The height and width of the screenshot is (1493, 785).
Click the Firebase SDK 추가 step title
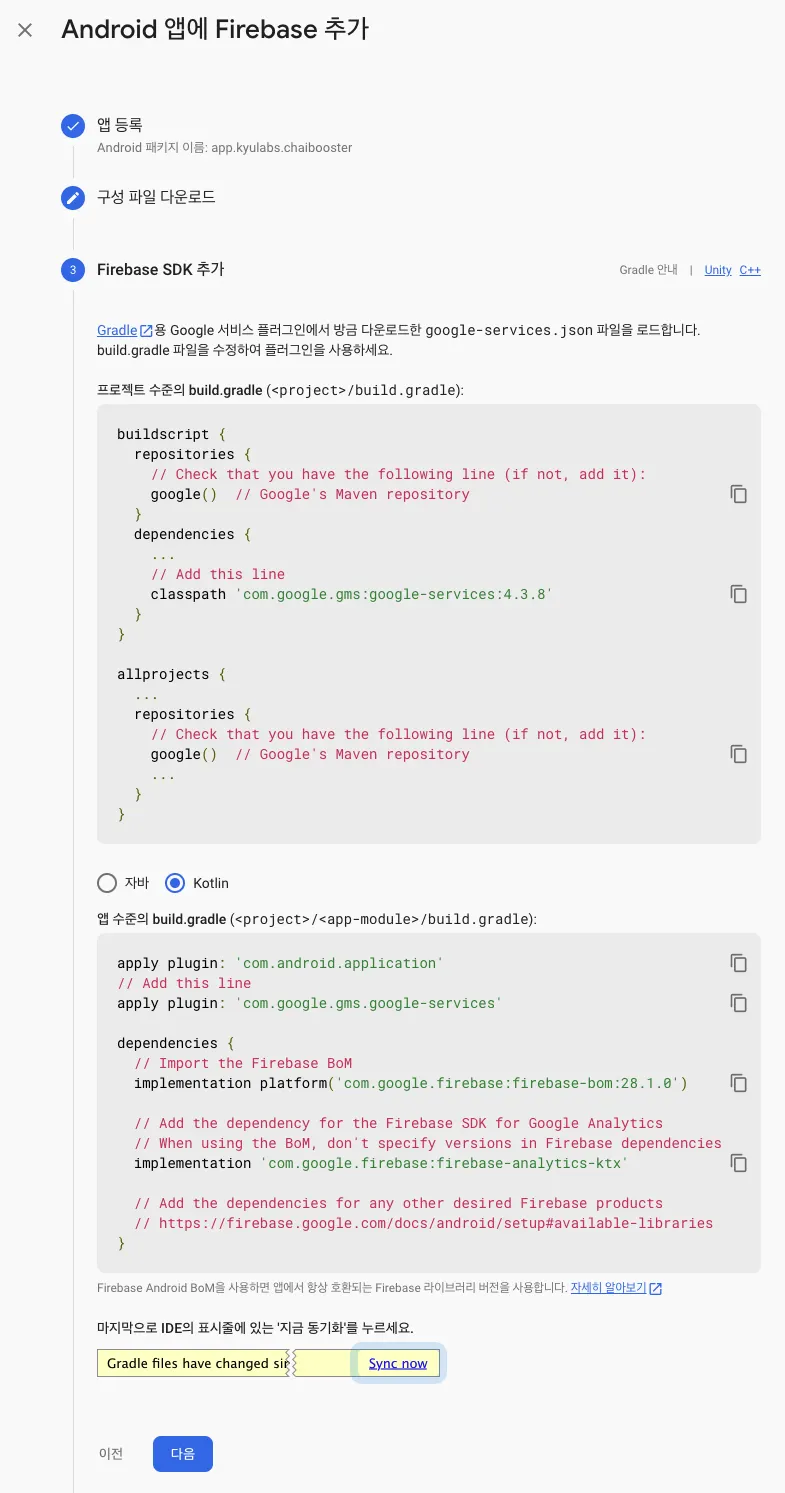point(161,270)
